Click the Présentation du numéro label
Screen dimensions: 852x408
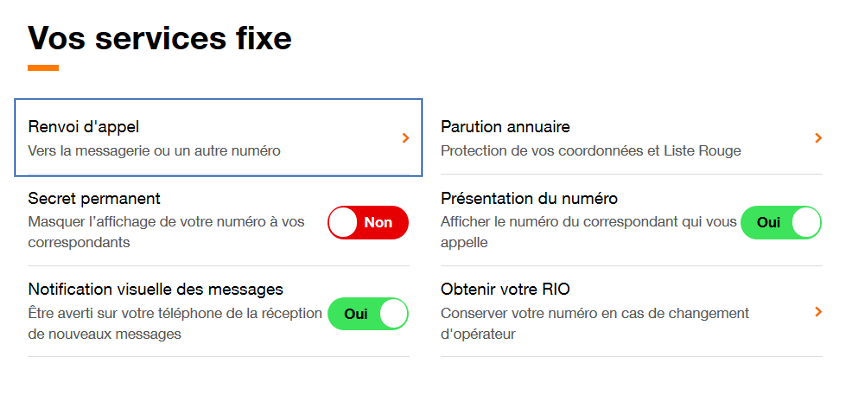pyautogui.click(x=529, y=198)
